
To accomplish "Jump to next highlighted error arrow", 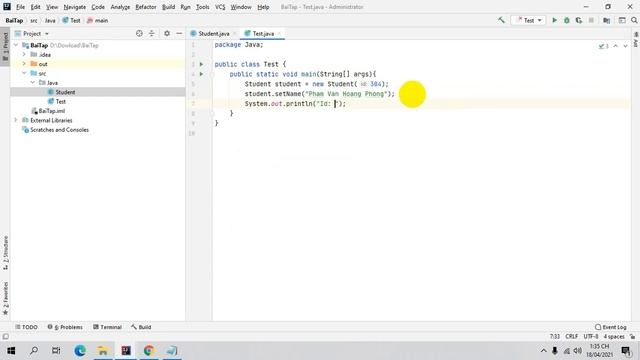I will pyautogui.click(x=625, y=46).
